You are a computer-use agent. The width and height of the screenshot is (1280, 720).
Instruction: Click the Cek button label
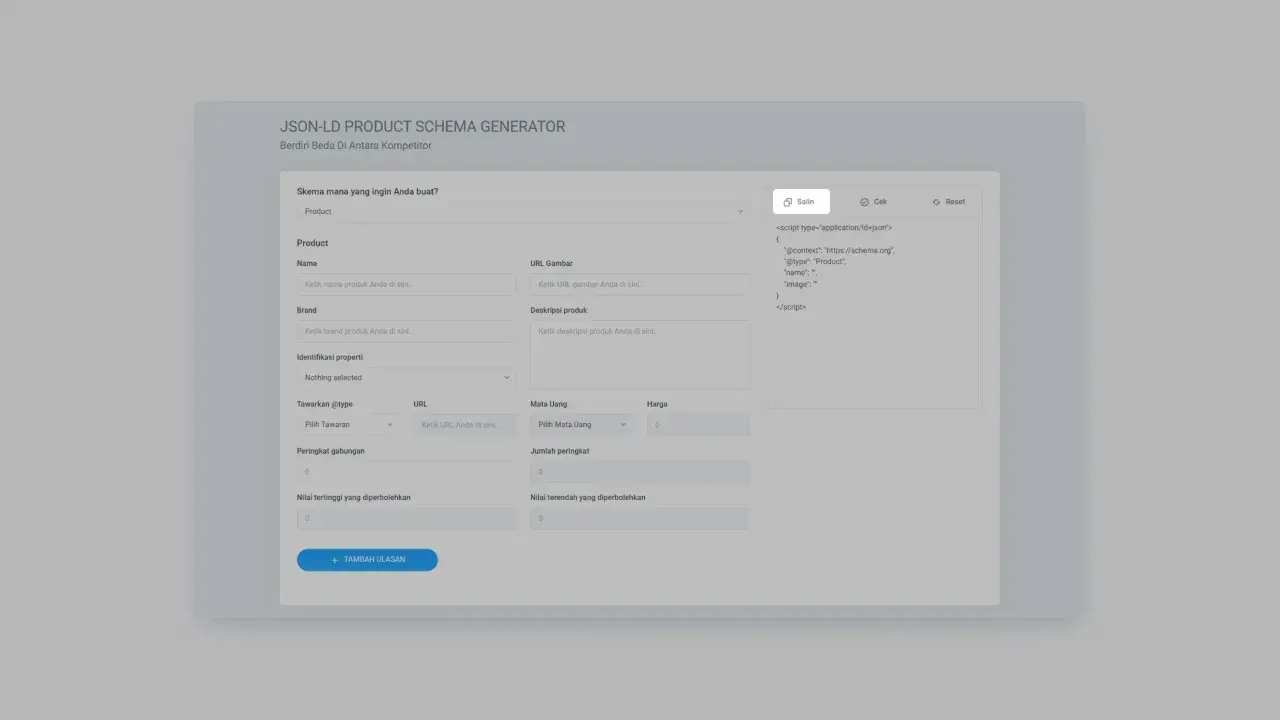880,202
